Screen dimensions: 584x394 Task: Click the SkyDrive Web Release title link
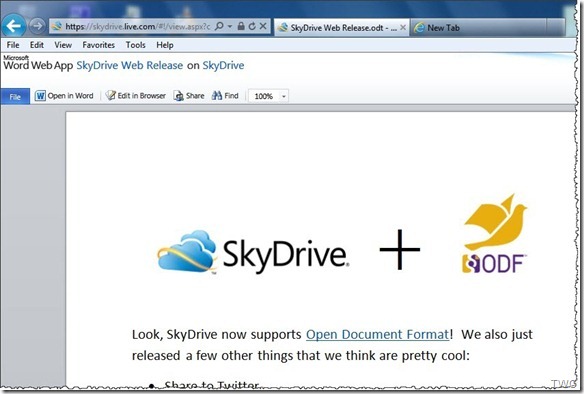pos(130,66)
